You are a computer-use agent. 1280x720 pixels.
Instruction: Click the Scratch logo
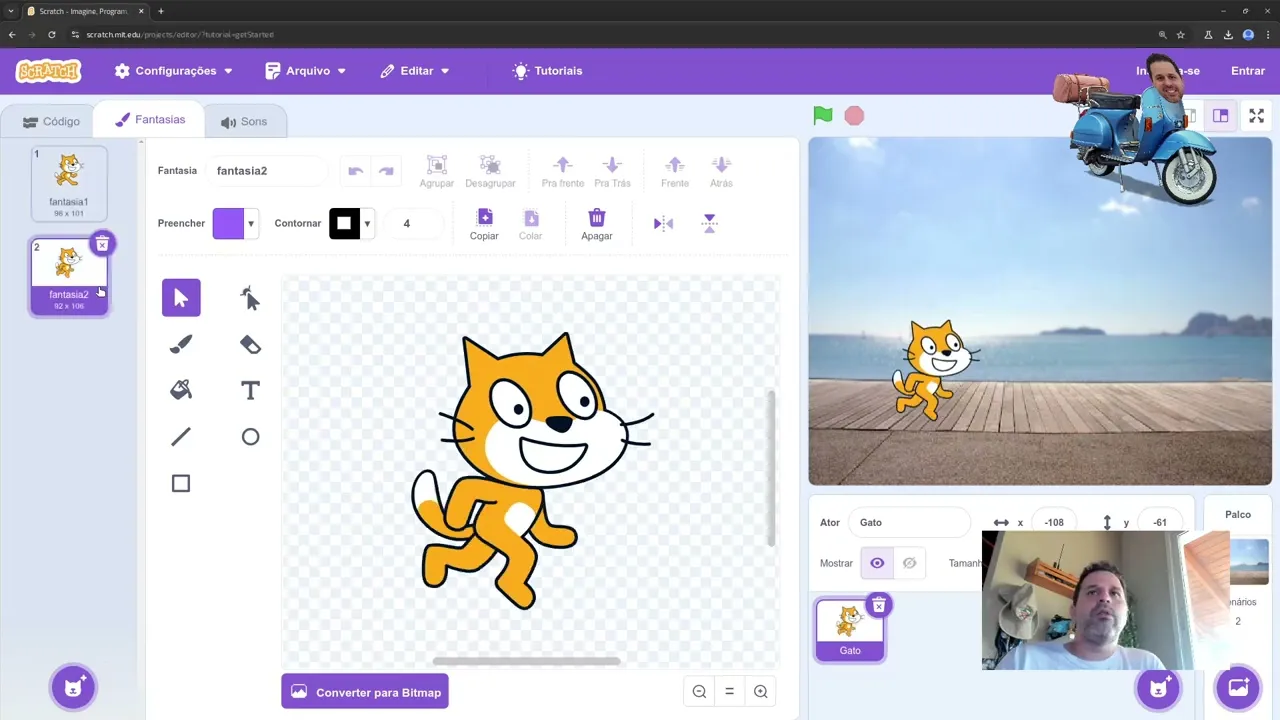48,71
